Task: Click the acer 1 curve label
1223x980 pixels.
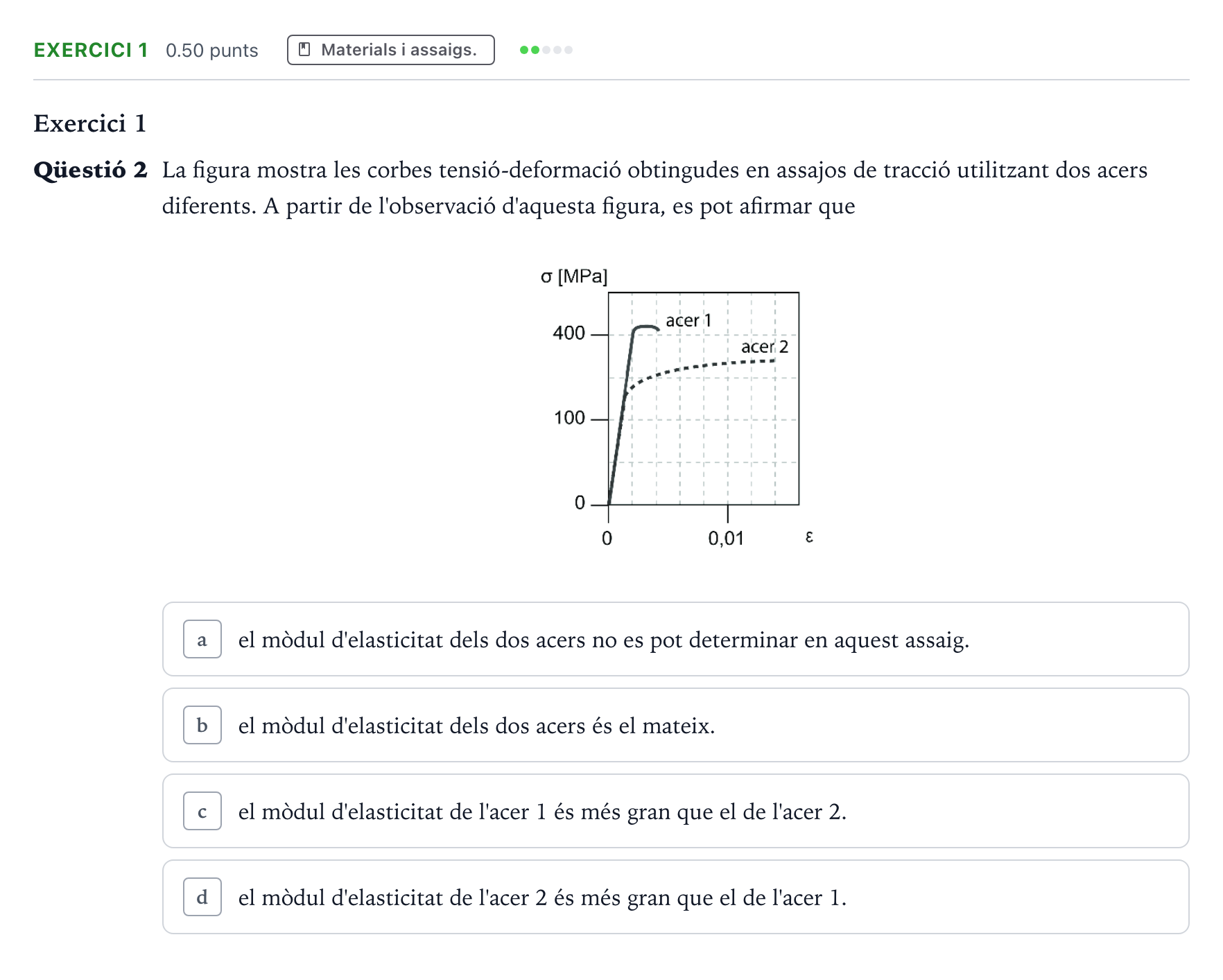Action: click(688, 320)
